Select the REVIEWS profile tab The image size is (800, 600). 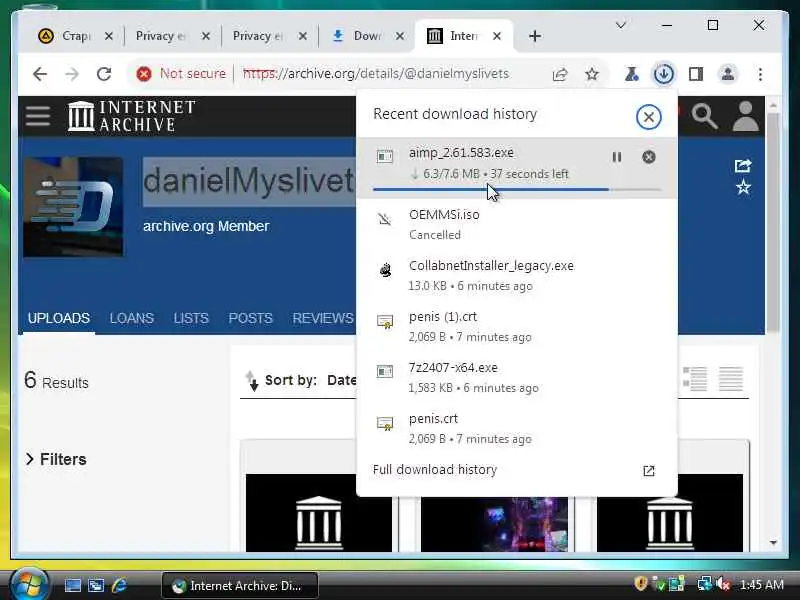coord(323,318)
